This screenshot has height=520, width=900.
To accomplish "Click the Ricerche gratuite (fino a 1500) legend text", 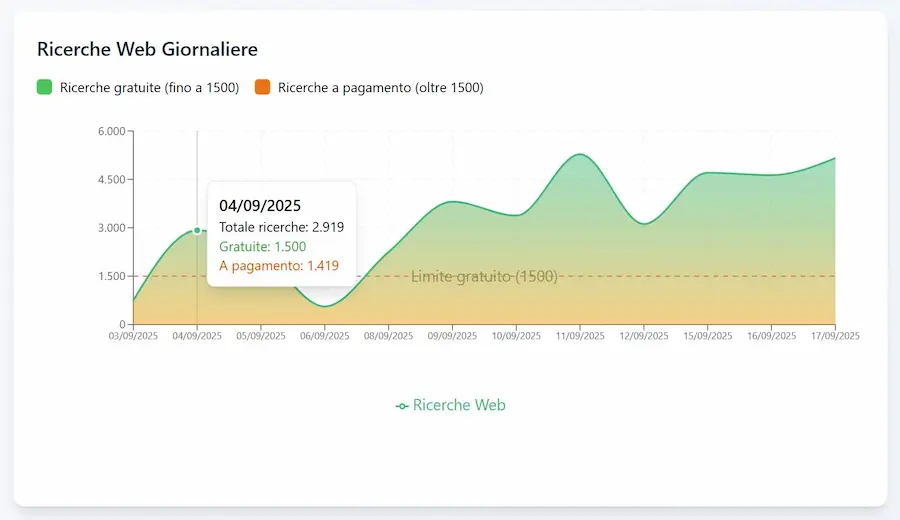I will pyautogui.click(x=149, y=88).
